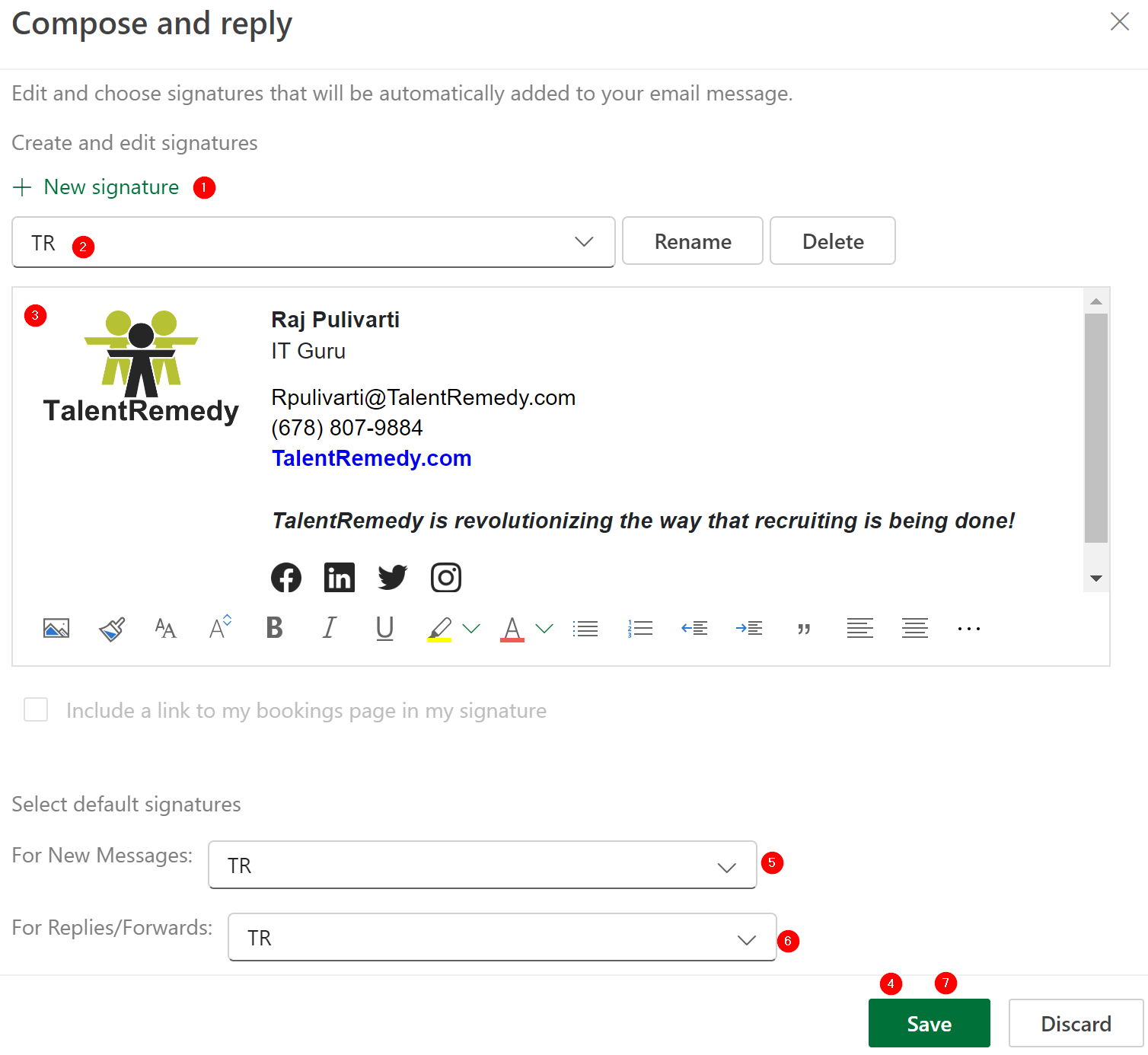This screenshot has height=1055, width=1148.
Task: Click the phone number (678) 807-9884
Action: 346,428
